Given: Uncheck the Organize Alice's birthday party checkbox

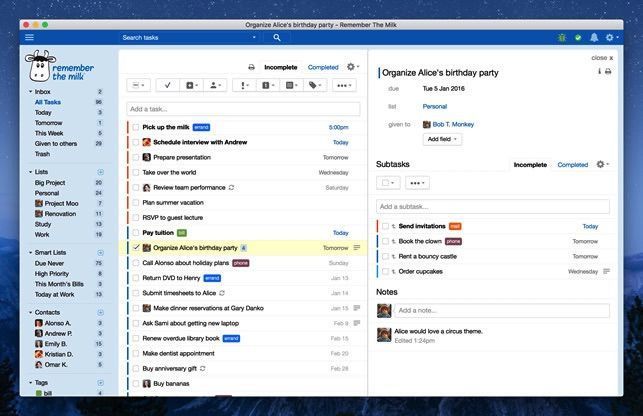Looking at the screenshot, I should 136,247.
